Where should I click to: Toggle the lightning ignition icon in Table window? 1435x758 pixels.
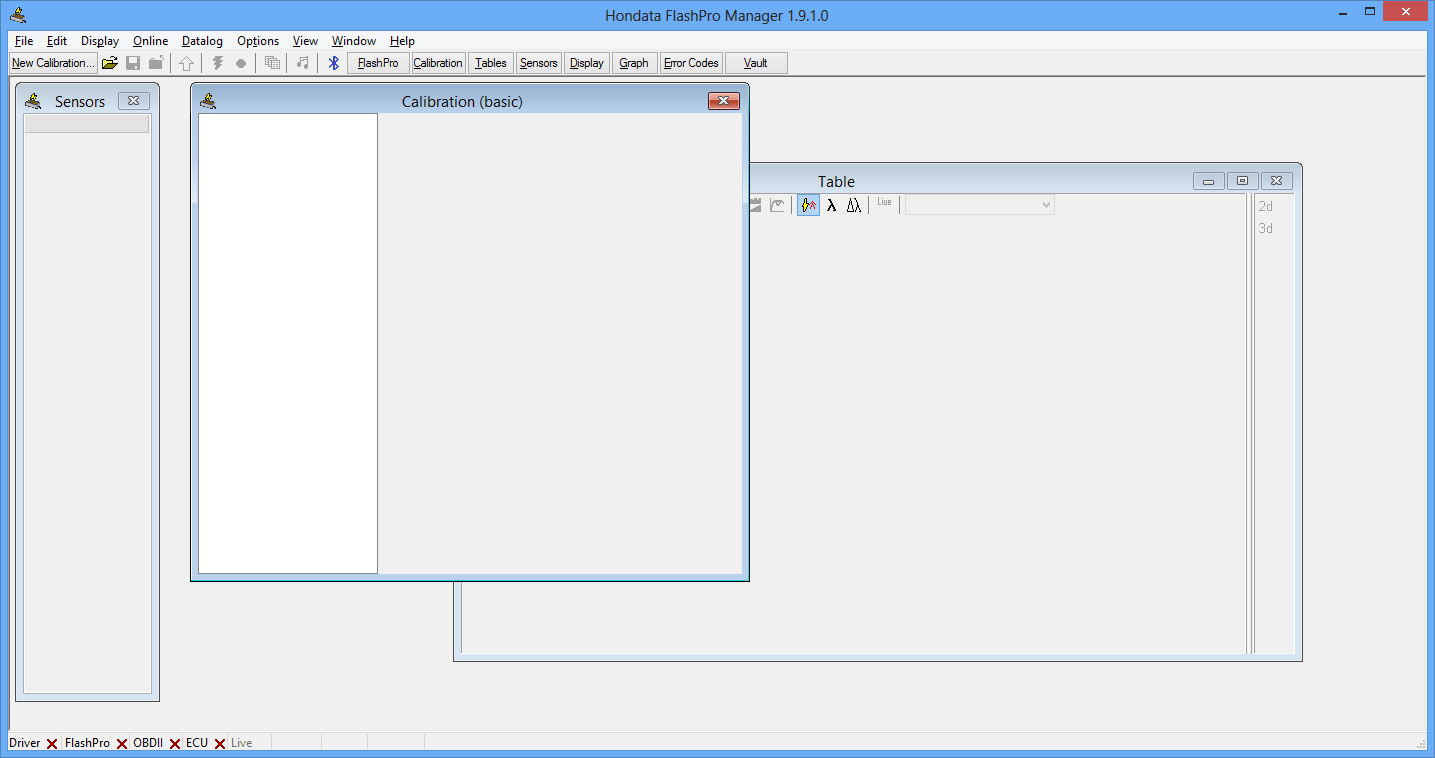pos(809,205)
